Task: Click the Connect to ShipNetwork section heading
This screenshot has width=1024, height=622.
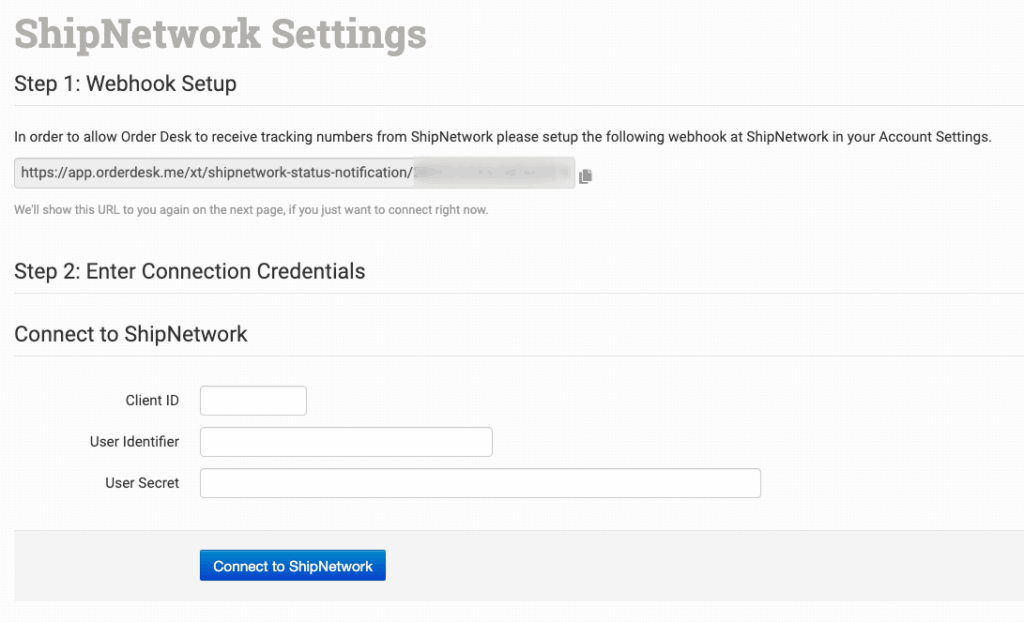Action: pyautogui.click(x=131, y=334)
